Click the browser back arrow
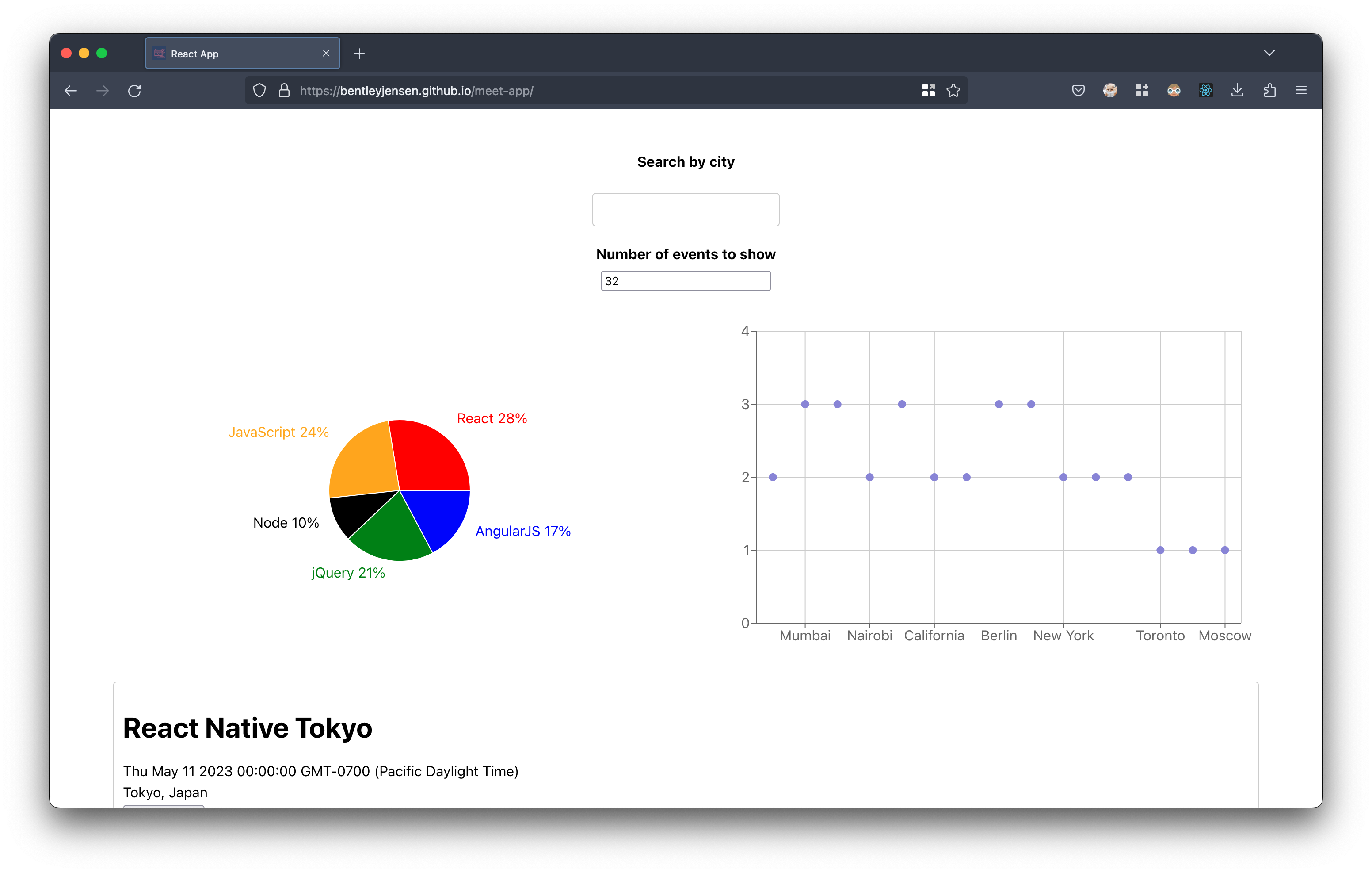 pos(71,91)
